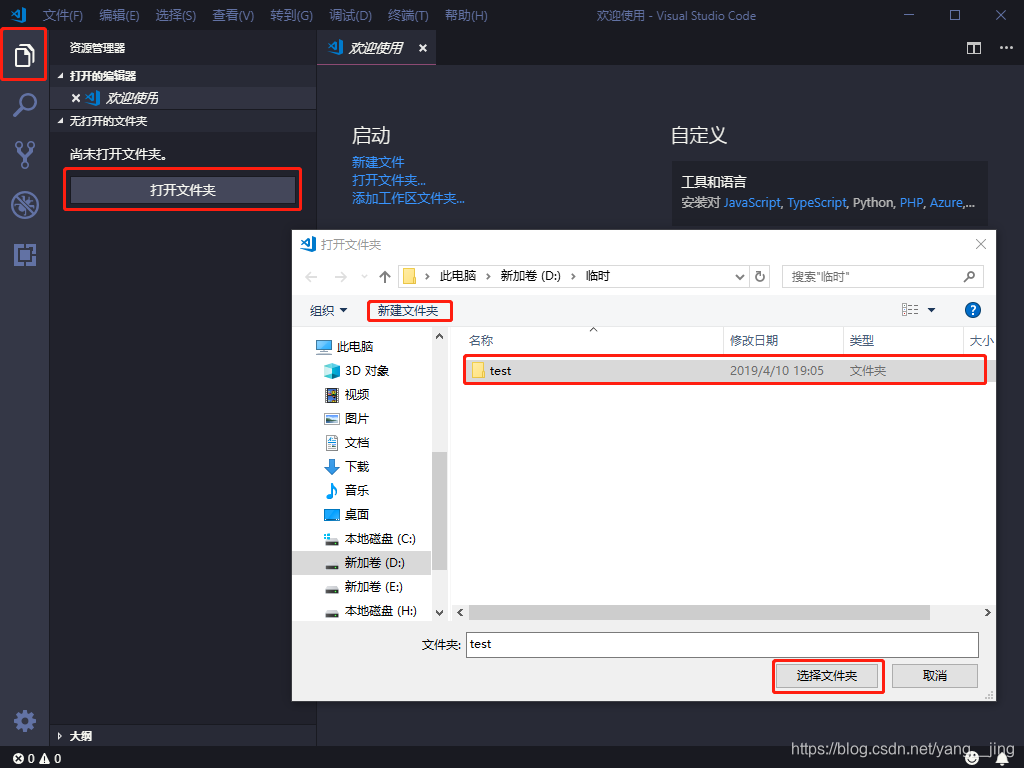
Task: Go back in the folder dialog
Action: pyautogui.click(x=312, y=277)
